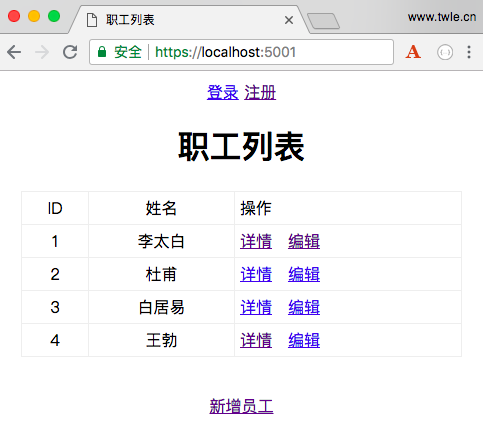
Task: Reload the page with the refresh icon
Action: pyautogui.click(x=70, y=52)
